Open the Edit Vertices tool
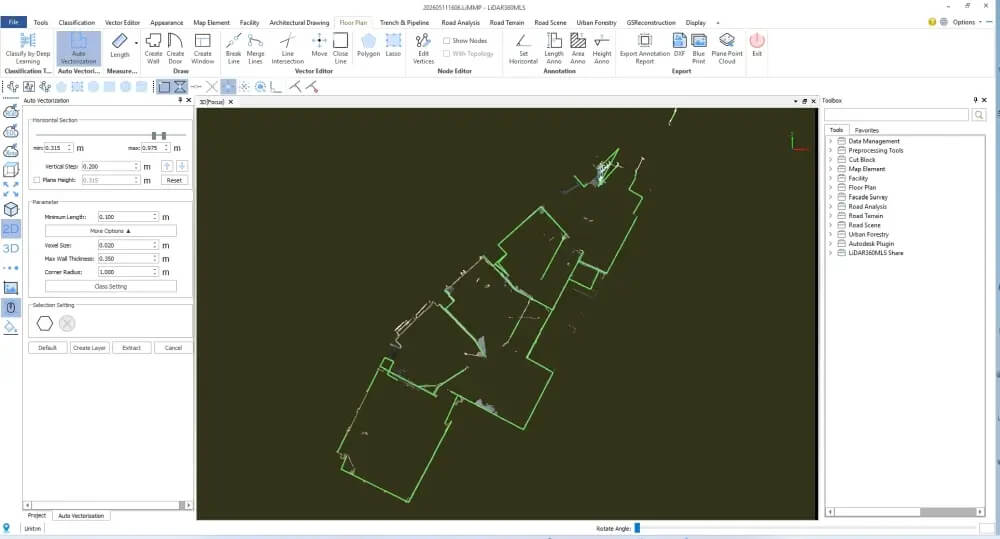This screenshot has width=1000, height=539. point(423,48)
